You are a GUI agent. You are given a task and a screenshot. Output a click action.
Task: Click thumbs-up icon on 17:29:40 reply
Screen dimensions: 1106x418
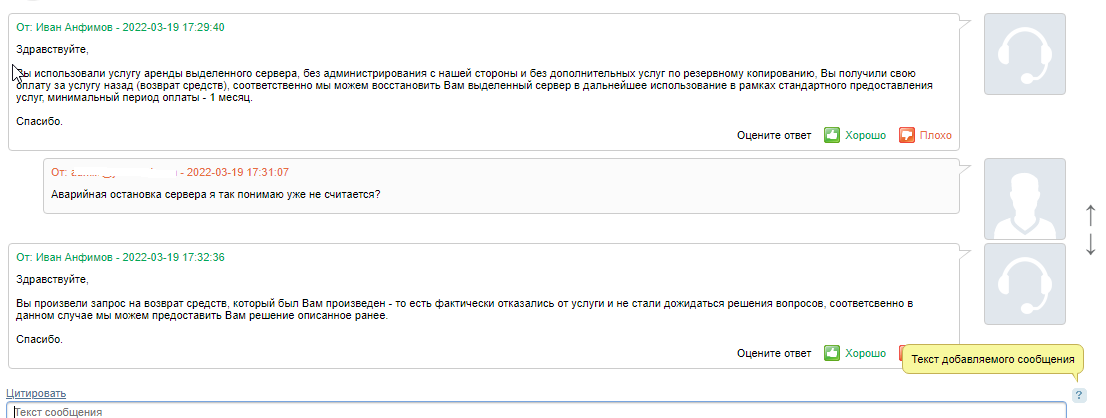coord(832,135)
